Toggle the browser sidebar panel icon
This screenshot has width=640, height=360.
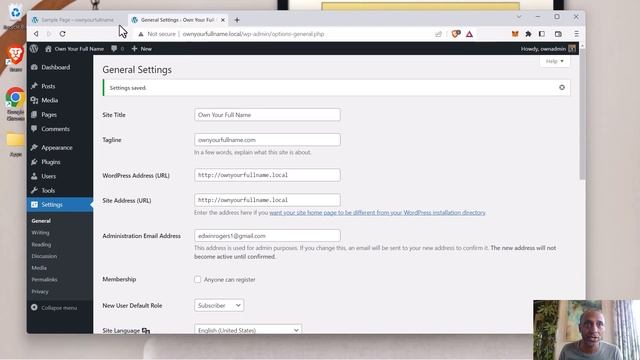[542, 34]
